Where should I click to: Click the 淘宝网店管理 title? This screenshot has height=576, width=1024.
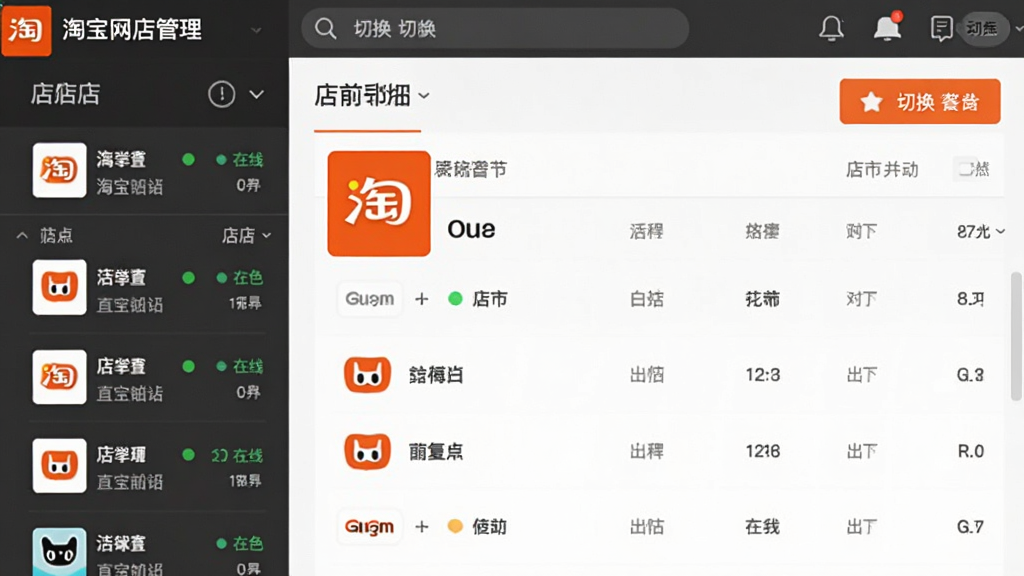[x=132, y=29]
